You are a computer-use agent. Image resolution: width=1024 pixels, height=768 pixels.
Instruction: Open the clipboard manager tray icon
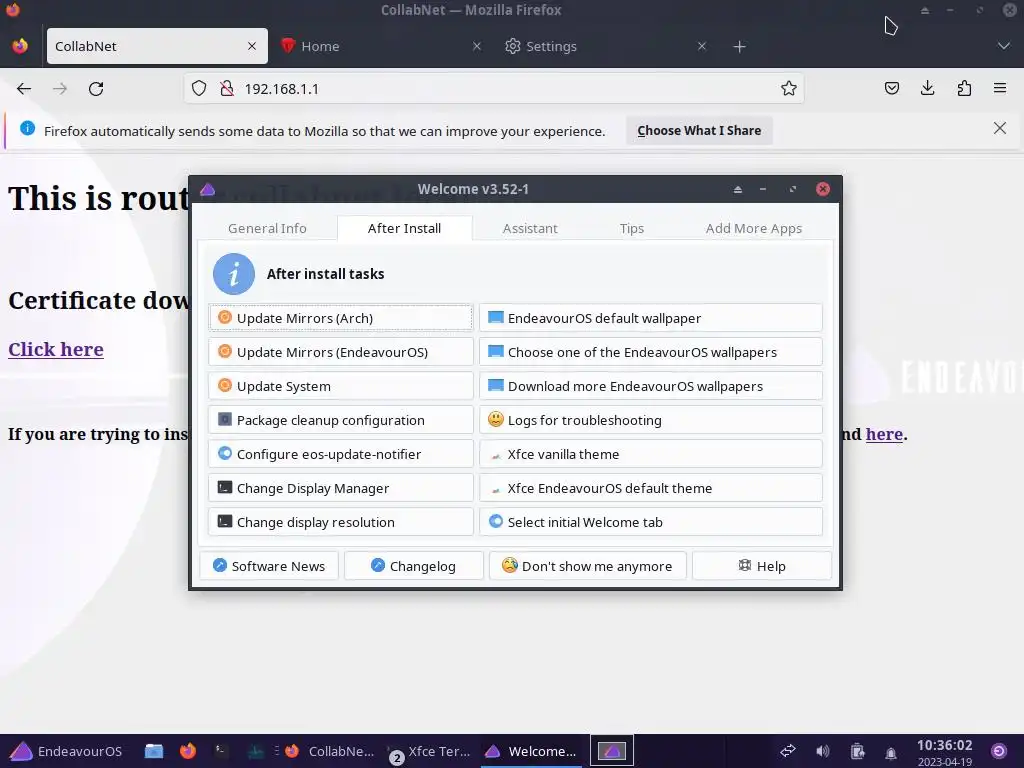click(x=857, y=751)
